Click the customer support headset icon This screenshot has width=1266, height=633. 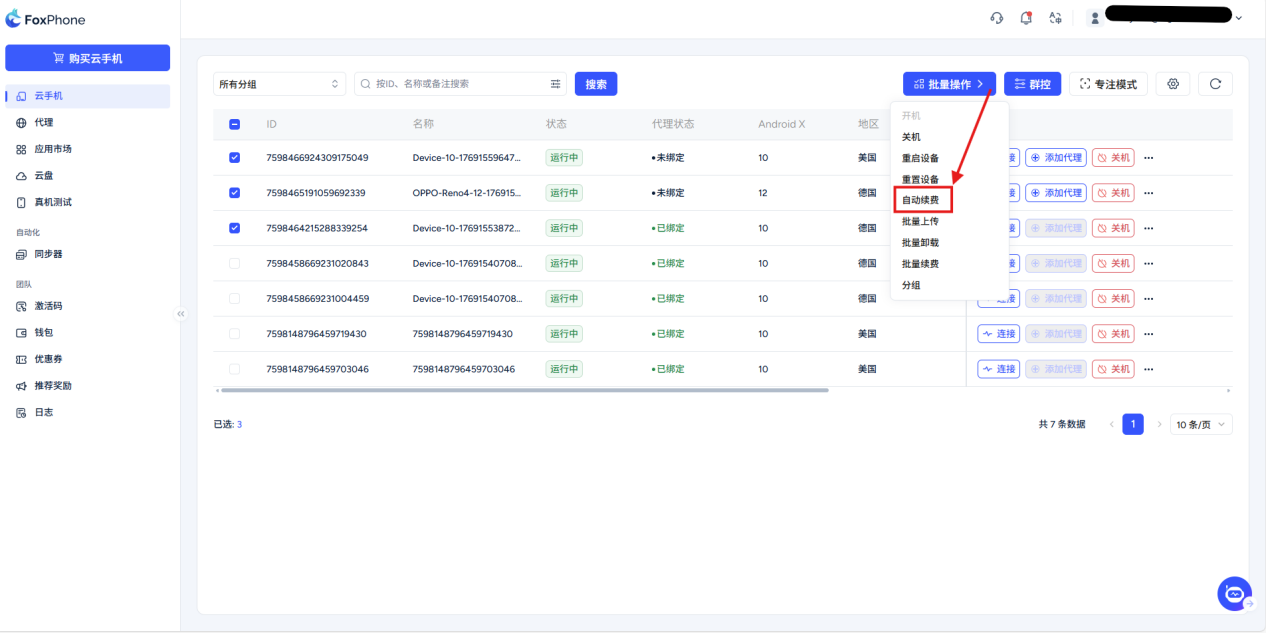pos(996,18)
